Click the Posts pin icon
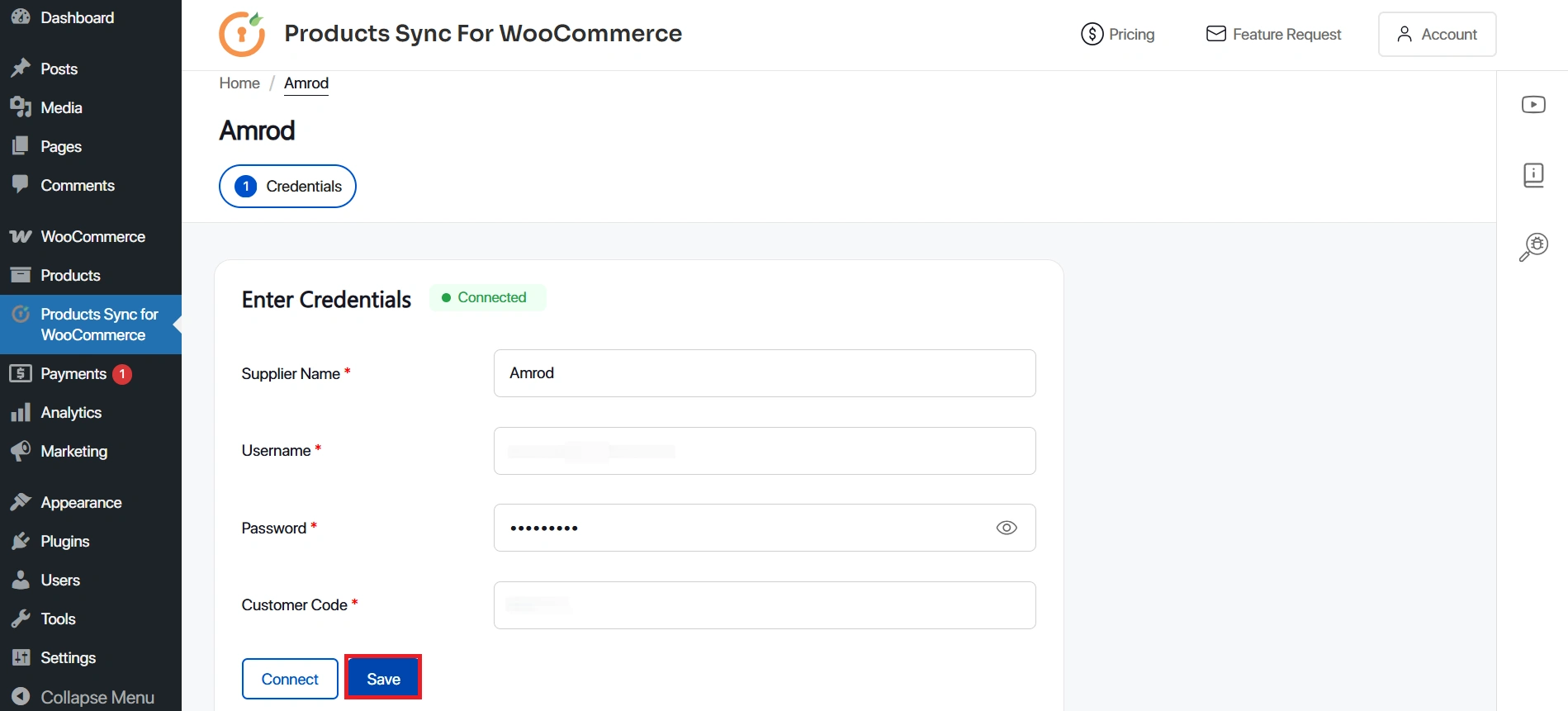The height and width of the screenshot is (711, 1568). coord(21,69)
